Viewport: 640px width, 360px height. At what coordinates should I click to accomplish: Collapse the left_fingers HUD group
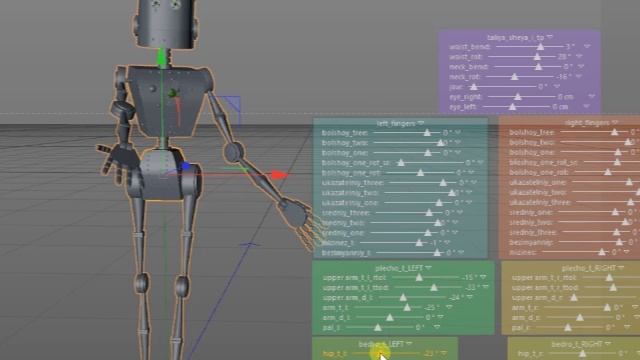(x=421, y=123)
